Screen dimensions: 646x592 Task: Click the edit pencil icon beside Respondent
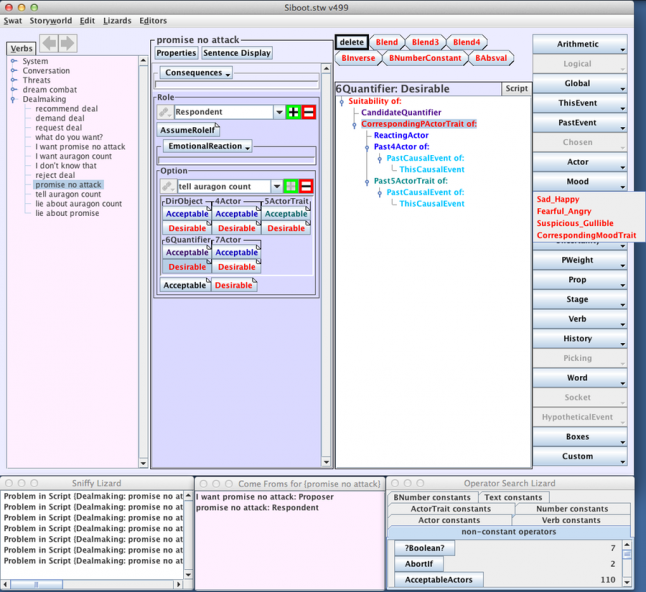[x=165, y=112]
